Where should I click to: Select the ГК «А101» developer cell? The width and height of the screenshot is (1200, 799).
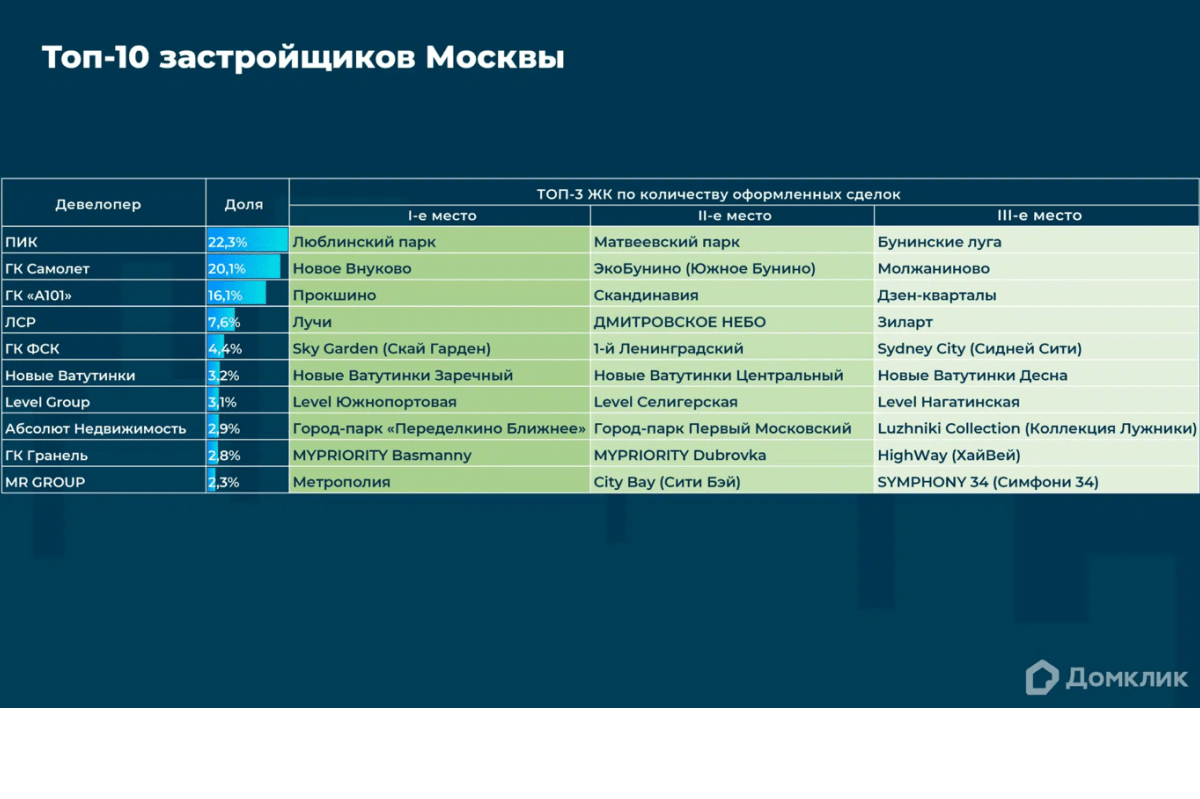coord(40,296)
